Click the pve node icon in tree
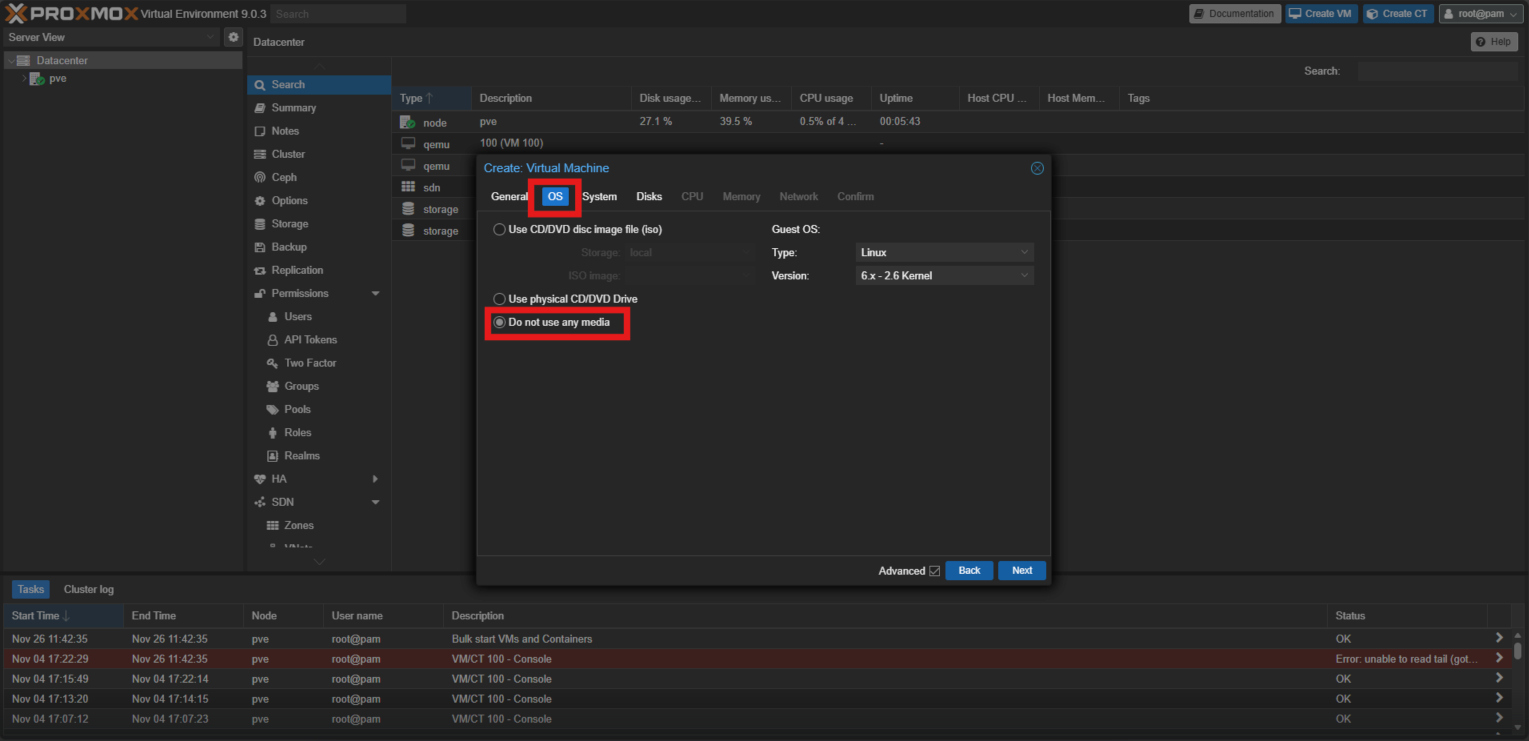 [37, 79]
